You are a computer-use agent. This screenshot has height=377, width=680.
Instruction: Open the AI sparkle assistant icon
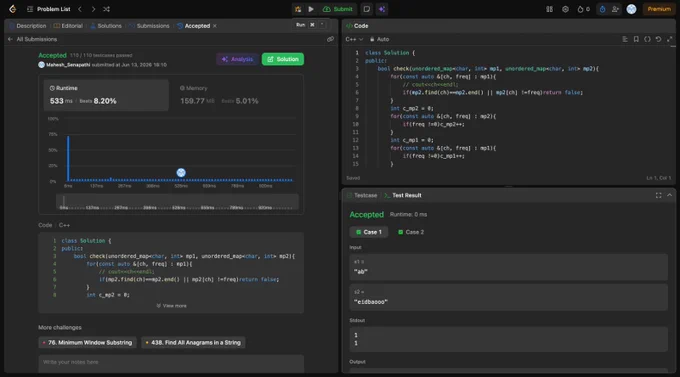(x=382, y=9)
